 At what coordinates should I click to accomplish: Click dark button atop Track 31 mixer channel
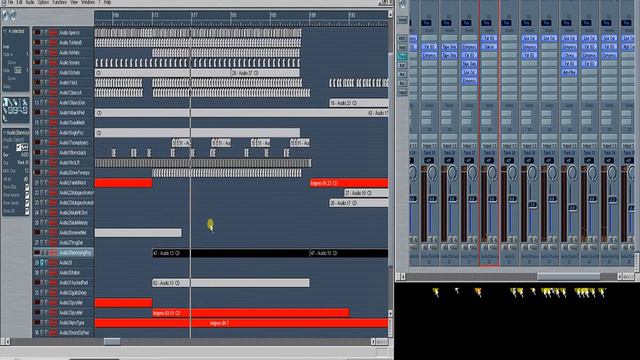point(547,23)
